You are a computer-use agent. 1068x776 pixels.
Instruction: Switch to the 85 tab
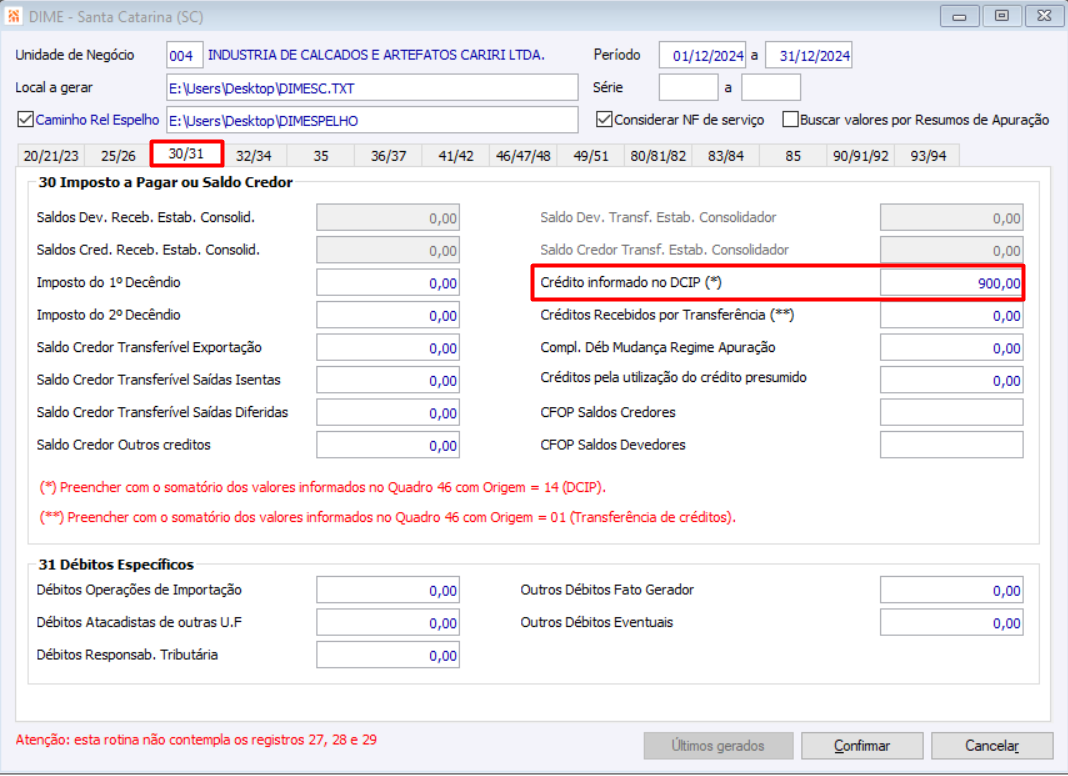coord(793,156)
